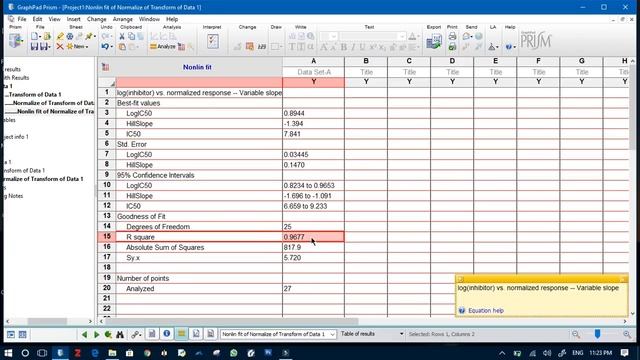640x360 pixels.
Task: Click the Nonlin fit table header
Action: coord(197,67)
